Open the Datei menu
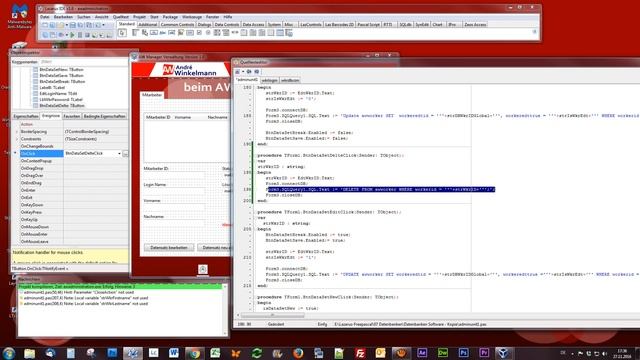The height and width of the screenshot is (360, 640). click(x=45, y=17)
